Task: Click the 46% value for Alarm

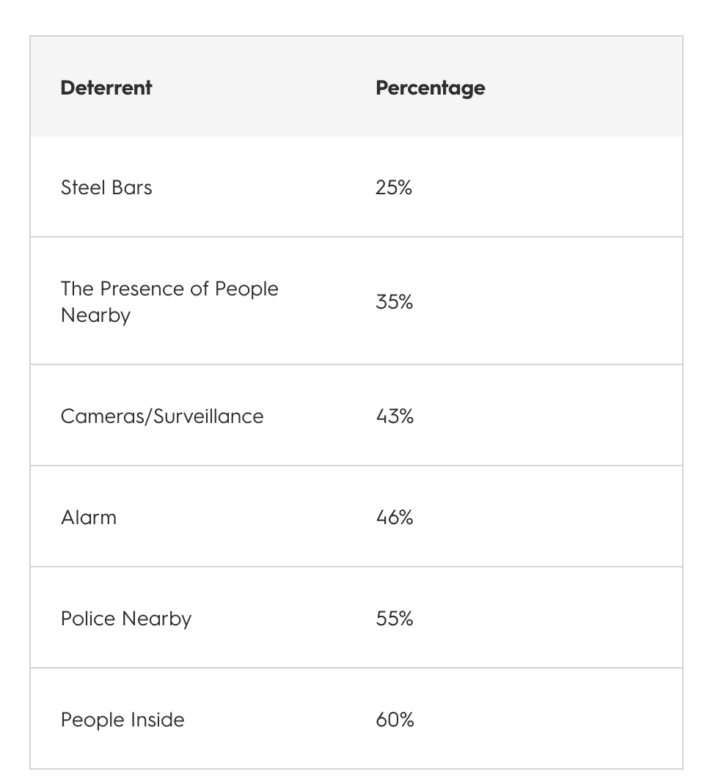Action: pyautogui.click(x=394, y=518)
